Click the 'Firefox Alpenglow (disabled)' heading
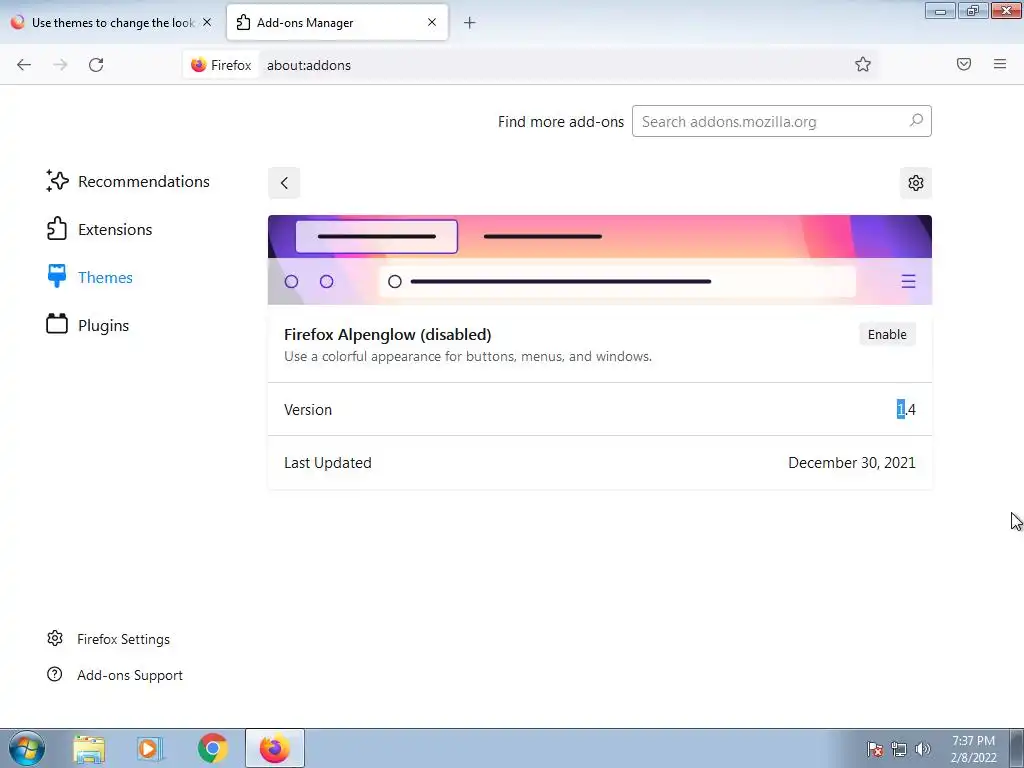 [387, 334]
